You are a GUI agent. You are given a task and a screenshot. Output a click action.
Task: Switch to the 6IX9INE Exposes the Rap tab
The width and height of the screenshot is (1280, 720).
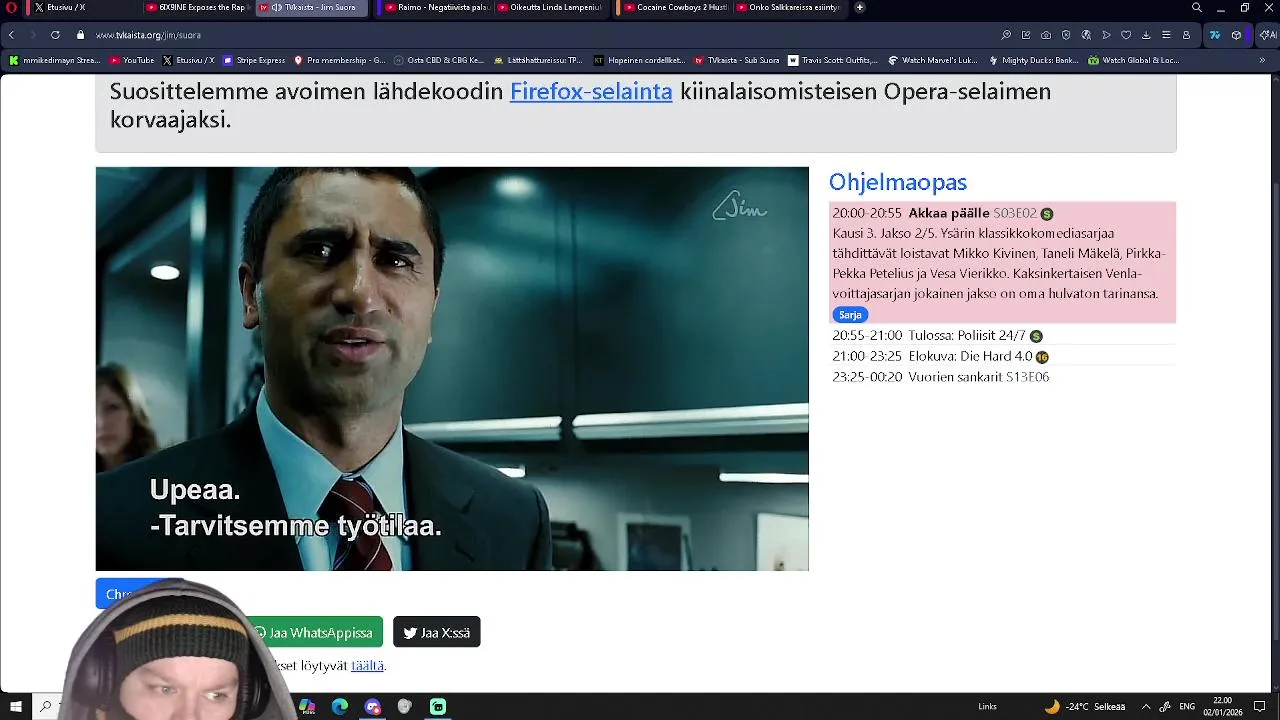196,7
